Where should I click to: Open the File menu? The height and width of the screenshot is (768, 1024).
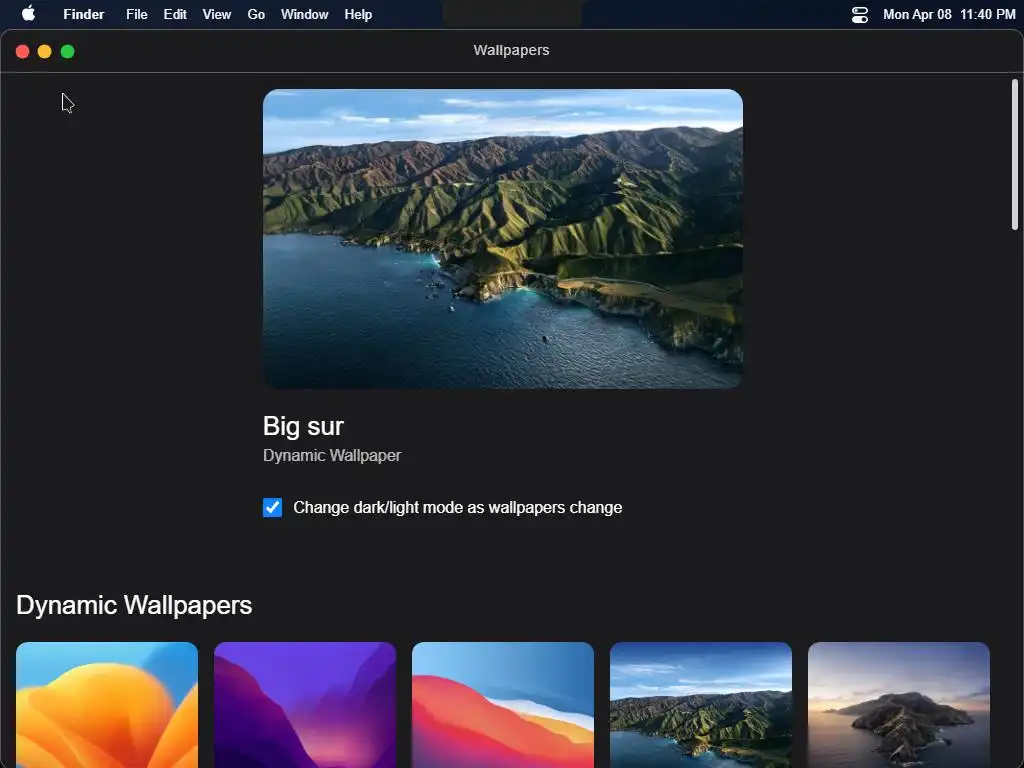coord(136,14)
